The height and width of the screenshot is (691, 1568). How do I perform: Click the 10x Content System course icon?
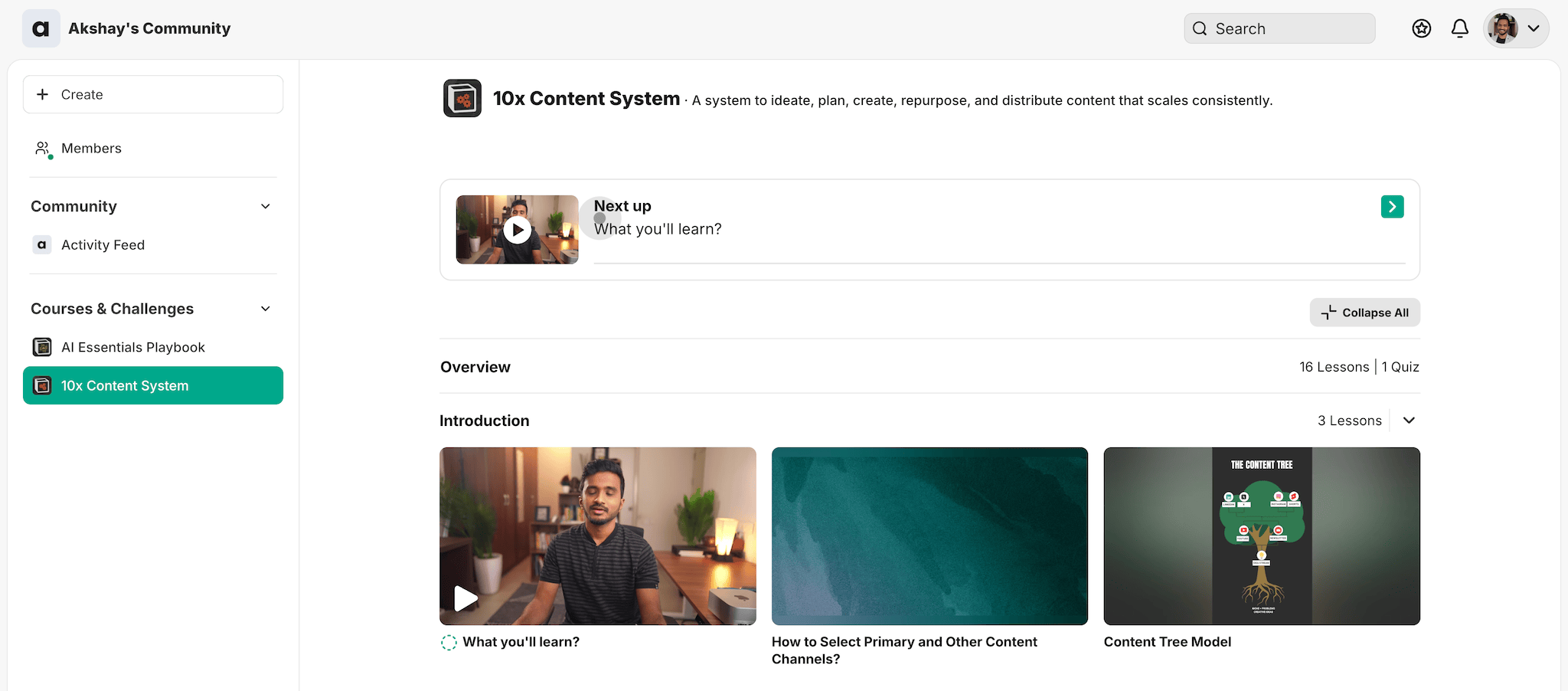coord(462,99)
